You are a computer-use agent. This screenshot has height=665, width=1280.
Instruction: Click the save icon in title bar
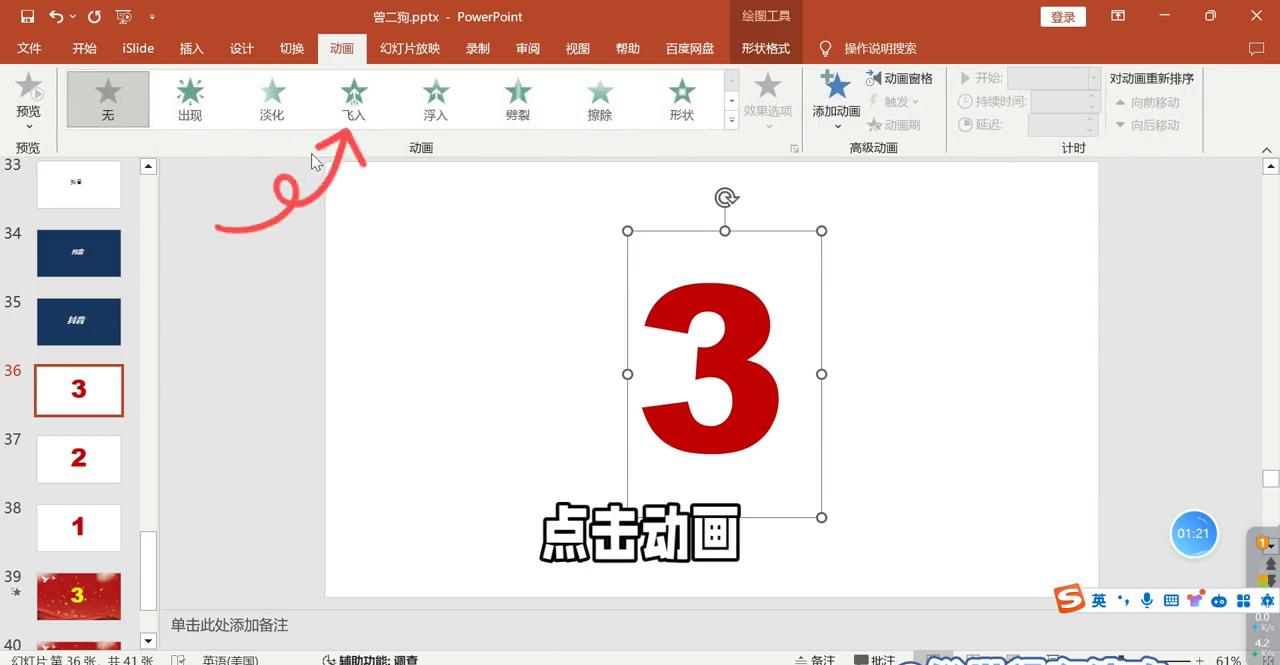(27, 17)
